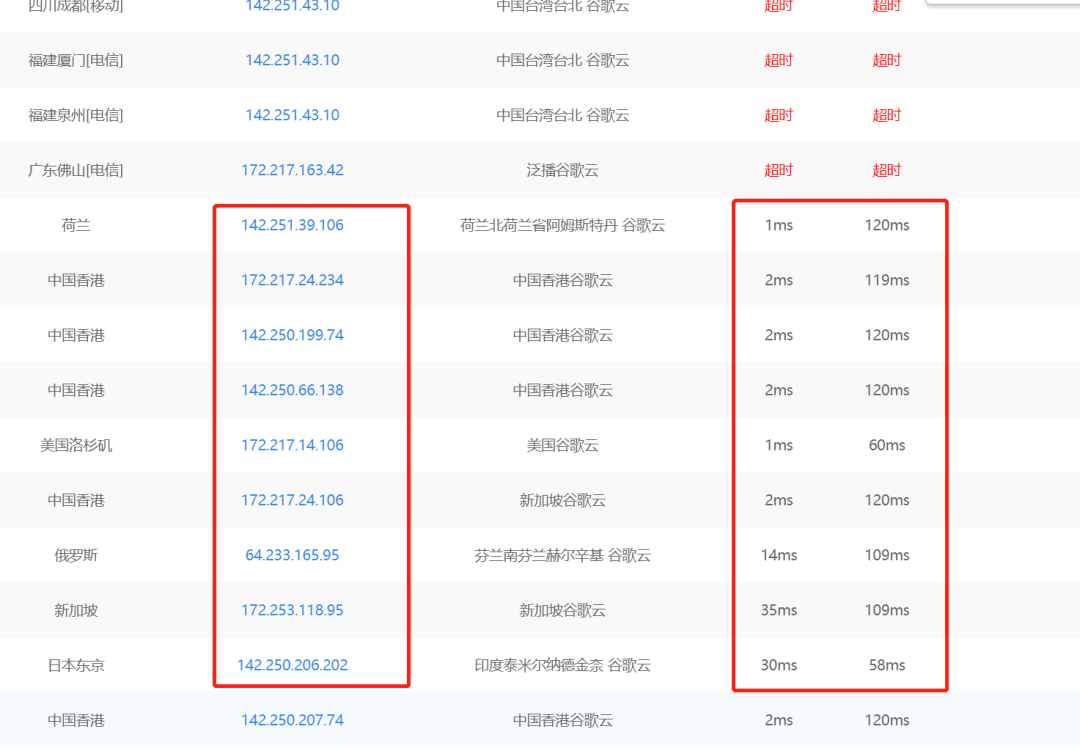The height and width of the screenshot is (751, 1080).
Task: Select 中国香港 in the 172.217.24.234 row
Action: click(76, 280)
